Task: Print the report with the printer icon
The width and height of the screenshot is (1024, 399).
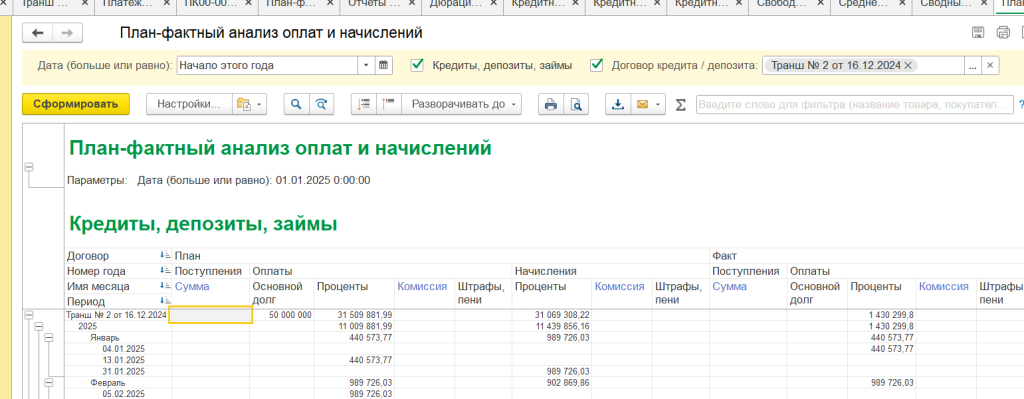Action: [551, 104]
